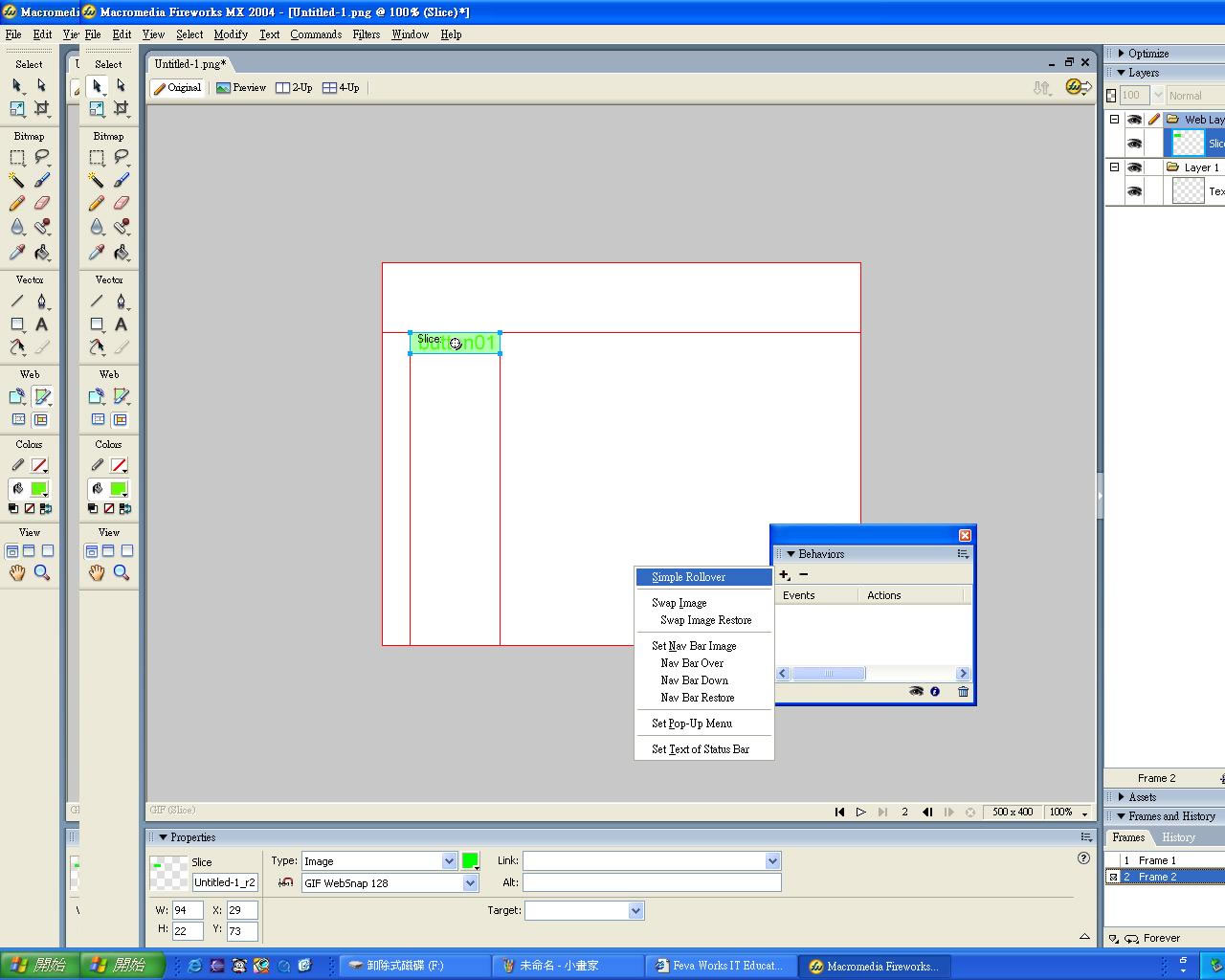Open the green slice color swatch in Properties
The image size is (1225, 980).
470,860
